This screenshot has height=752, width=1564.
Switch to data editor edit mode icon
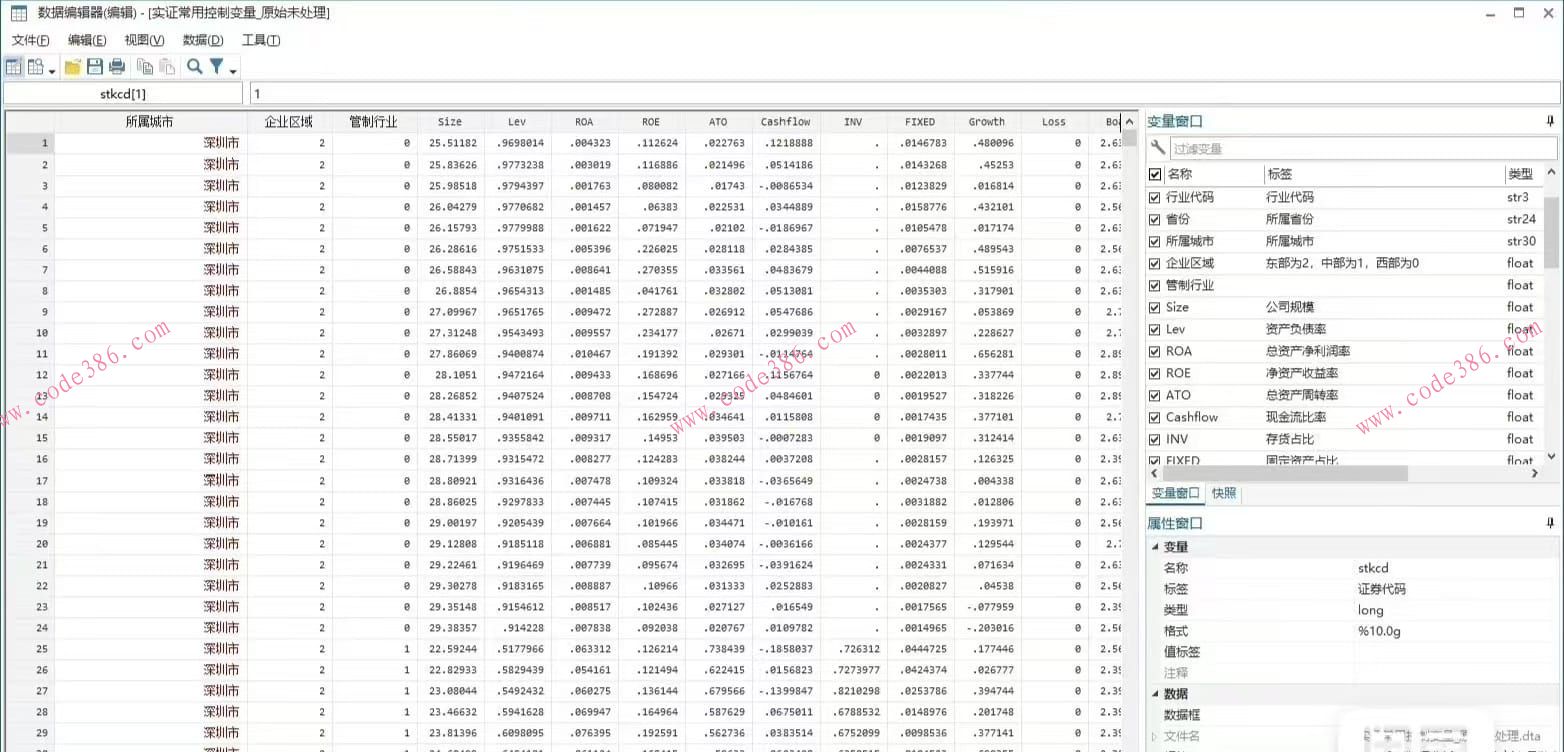14,67
